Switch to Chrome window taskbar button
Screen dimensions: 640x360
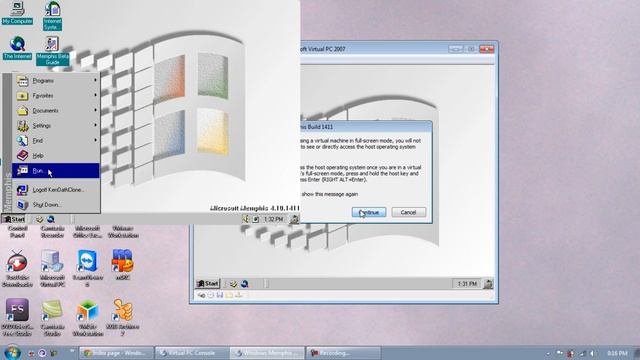pyautogui.click(x=116, y=353)
